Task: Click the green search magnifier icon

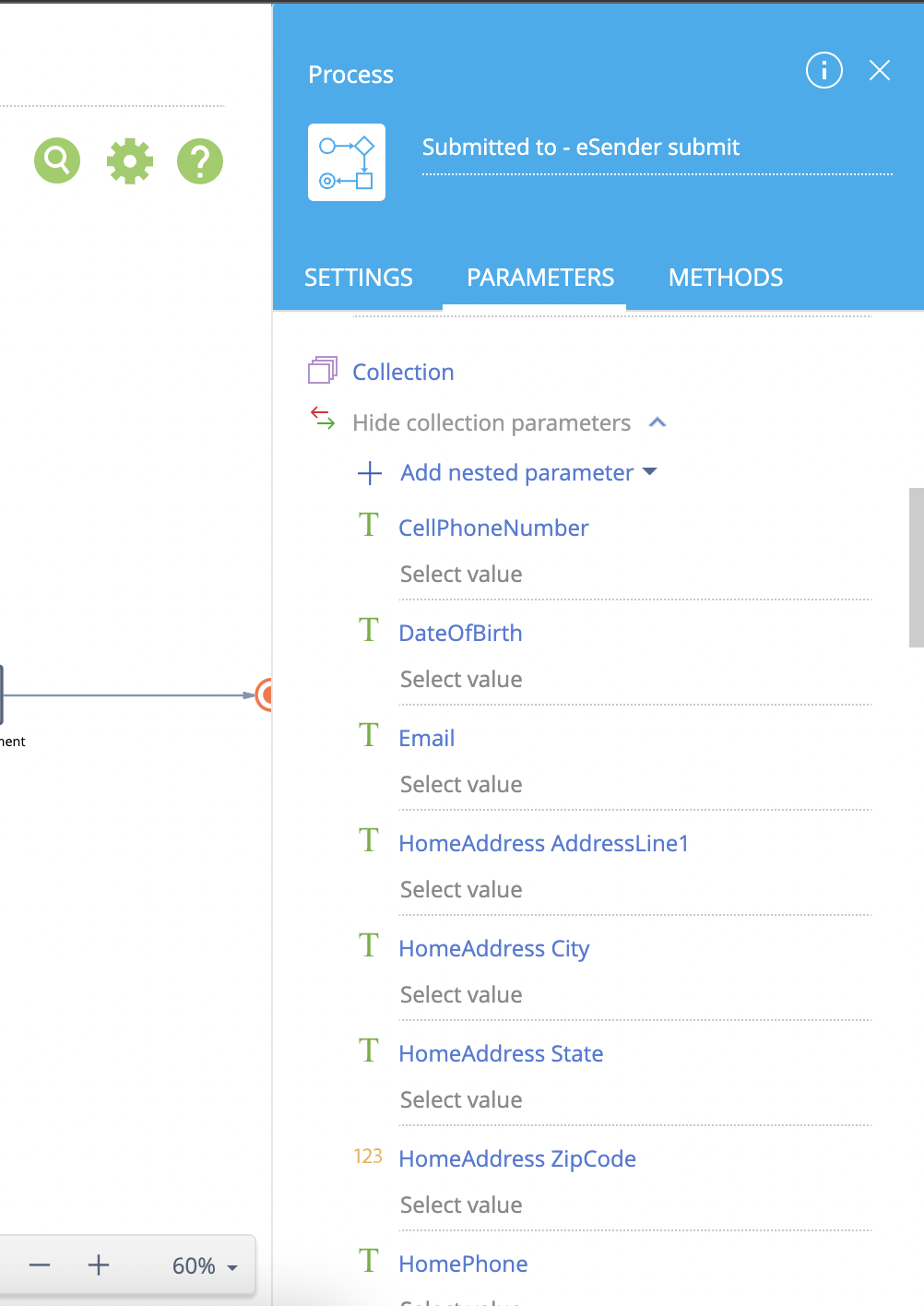Action: (57, 161)
